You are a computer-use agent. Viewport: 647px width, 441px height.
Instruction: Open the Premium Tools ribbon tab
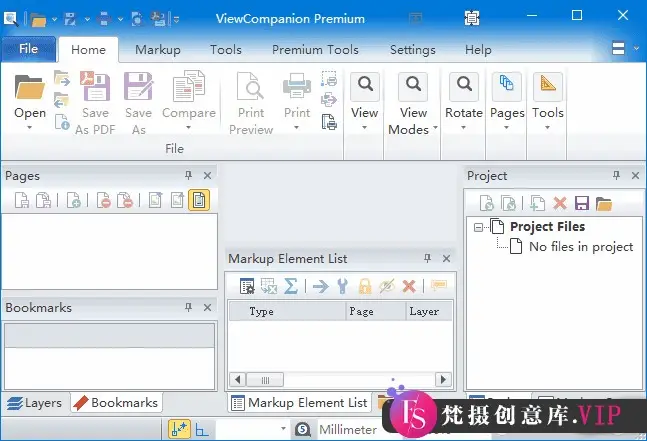[x=315, y=50]
